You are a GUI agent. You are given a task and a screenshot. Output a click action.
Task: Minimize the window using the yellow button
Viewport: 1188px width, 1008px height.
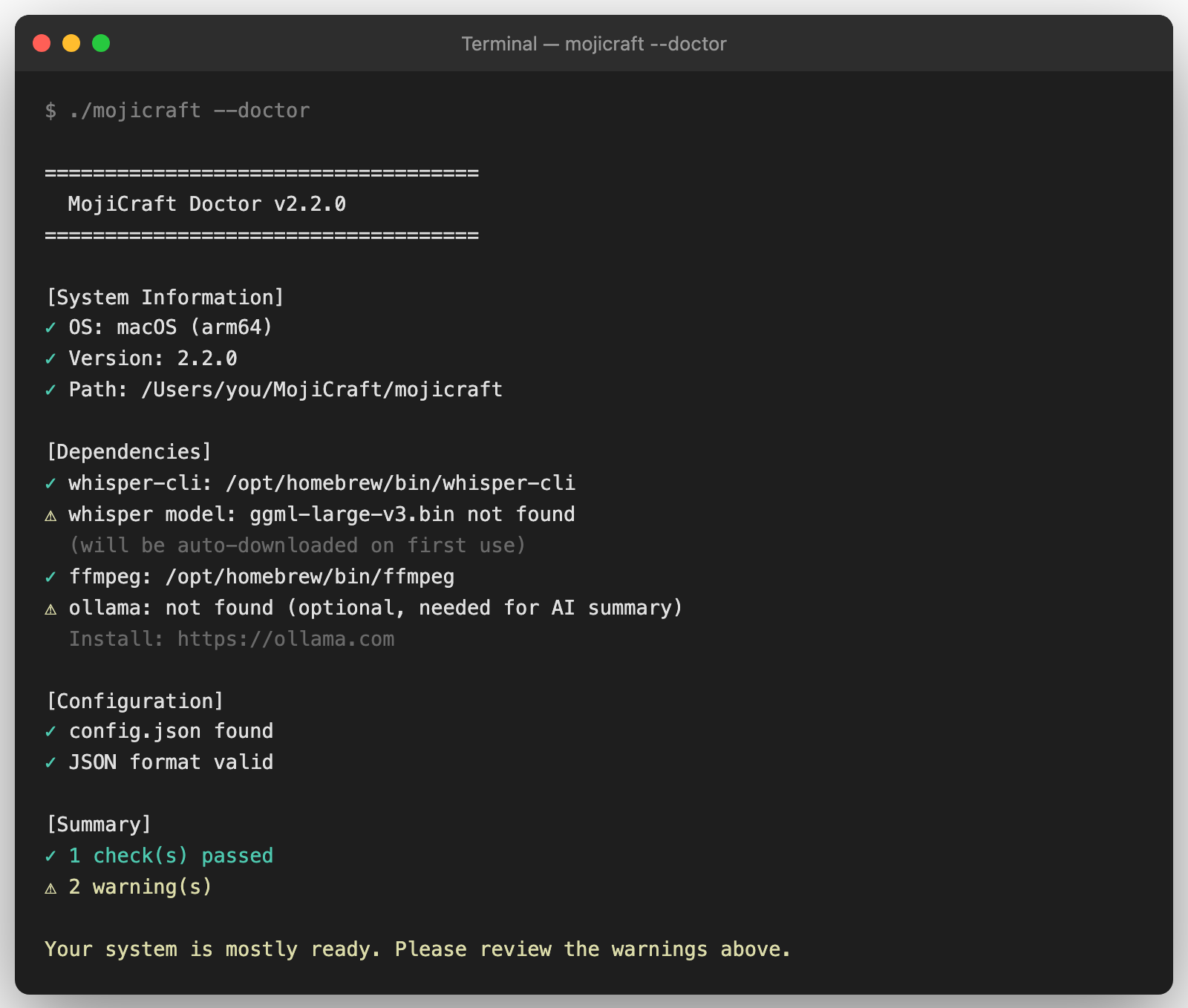(71, 44)
